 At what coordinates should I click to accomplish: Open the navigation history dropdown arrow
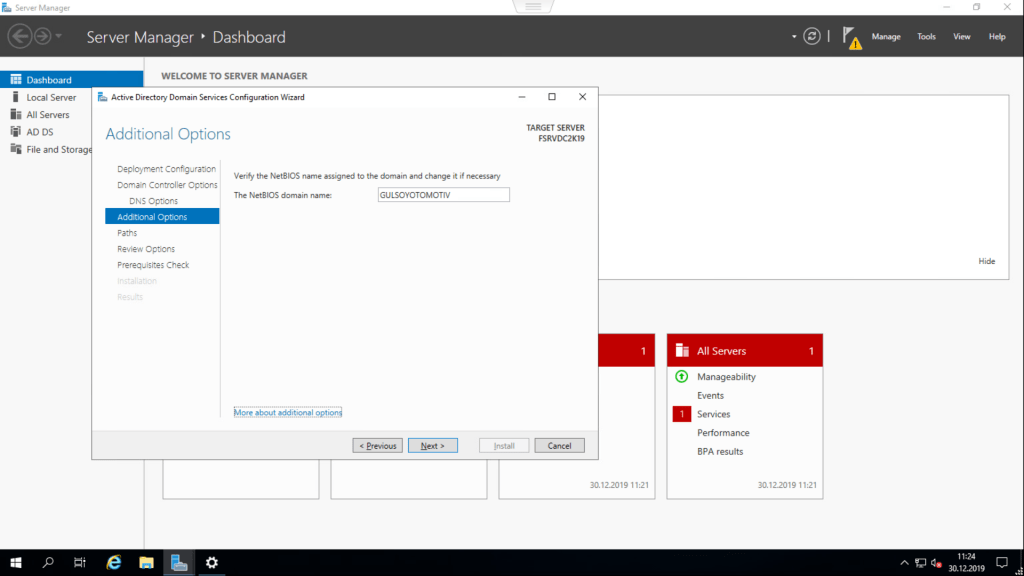coord(59,37)
